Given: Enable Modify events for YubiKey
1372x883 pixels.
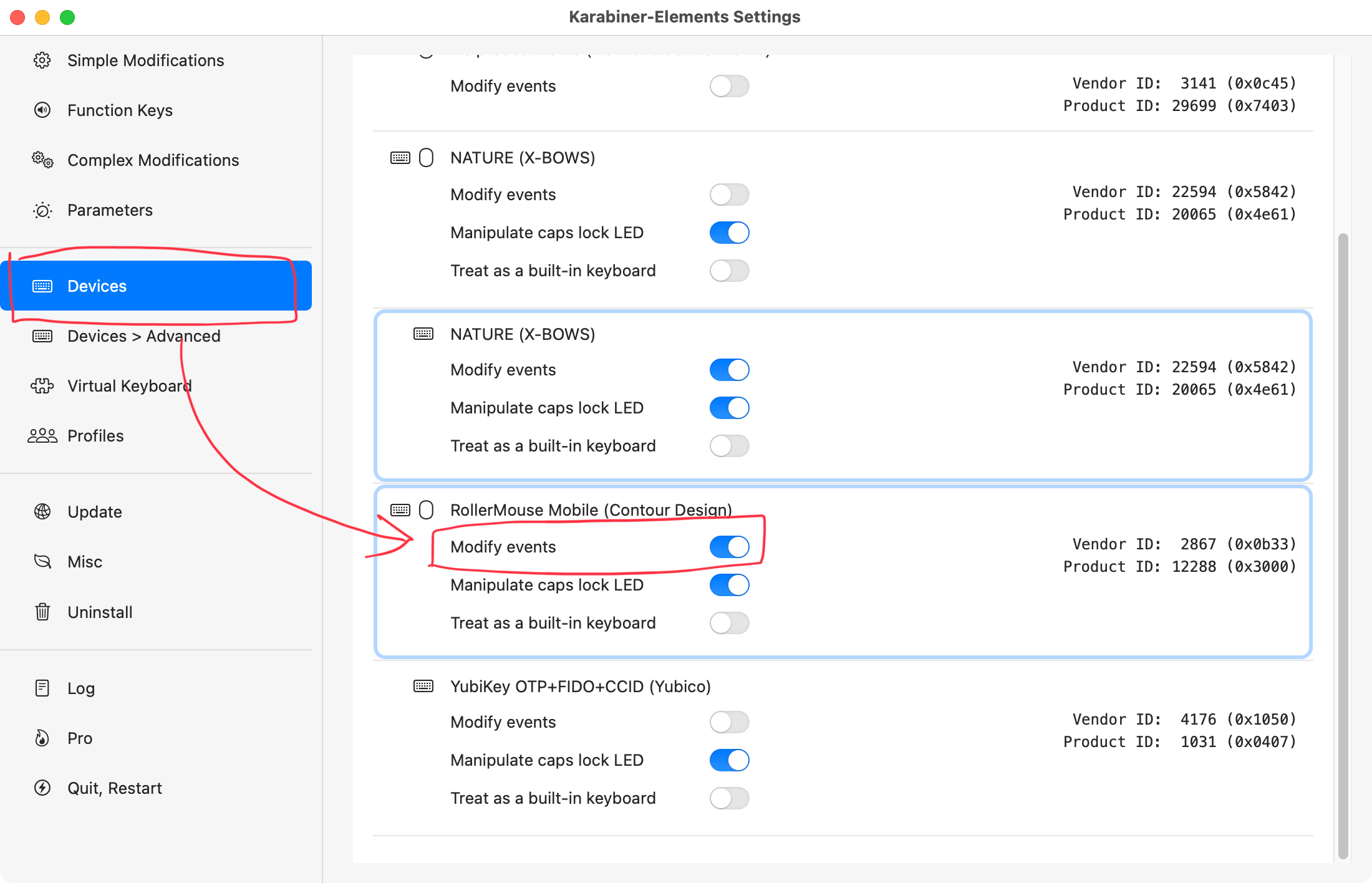Looking at the screenshot, I should pos(730,722).
